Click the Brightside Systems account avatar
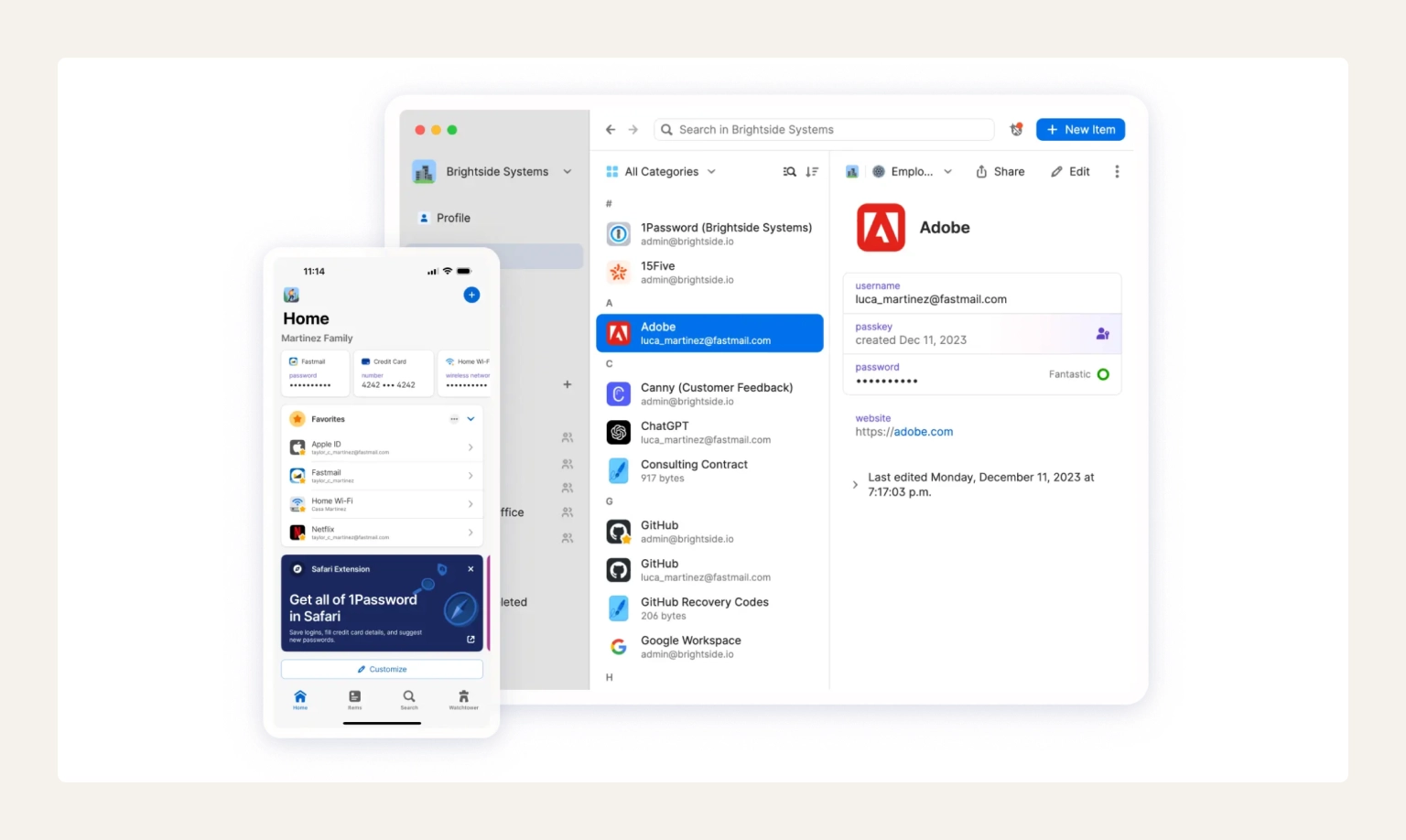The width and height of the screenshot is (1406, 840). (424, 172)
